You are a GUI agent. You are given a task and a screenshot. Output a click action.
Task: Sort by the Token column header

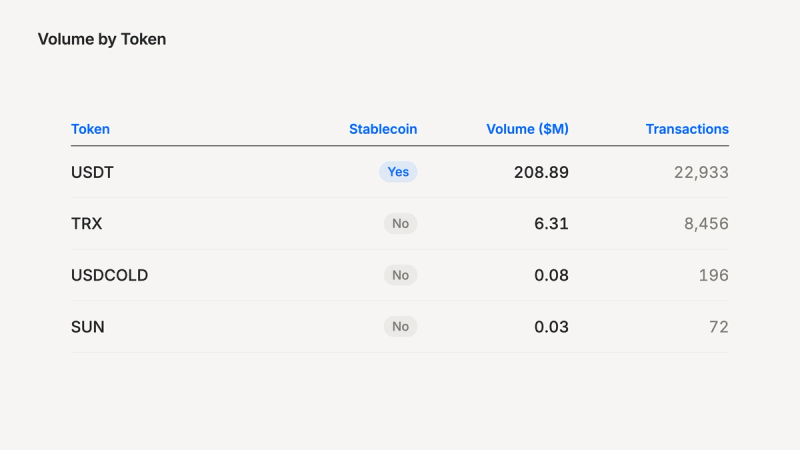[90, 129]
